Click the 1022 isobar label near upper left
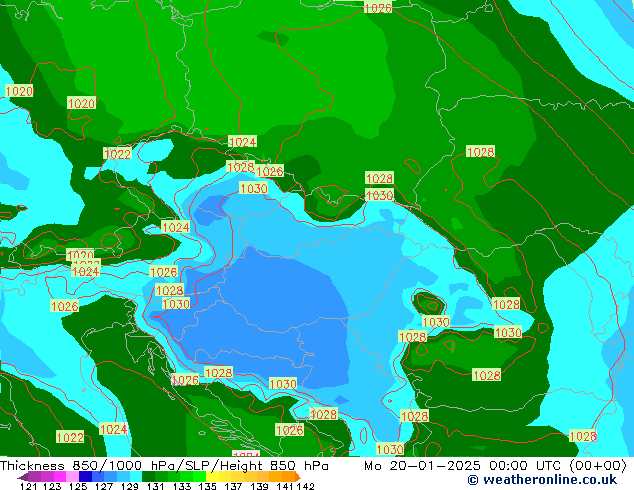The height and width of the screenshot is (490, 634). point(117,154)
